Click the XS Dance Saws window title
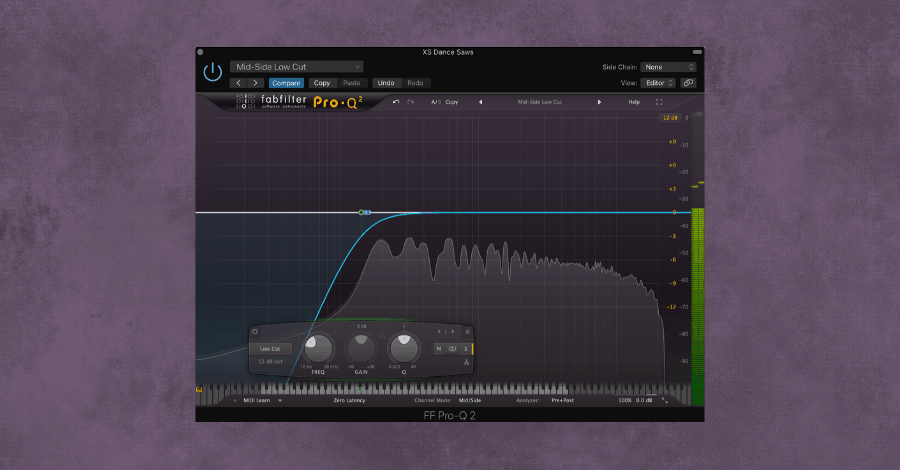This screenshot has height=470, width=900. coord(448,52)
